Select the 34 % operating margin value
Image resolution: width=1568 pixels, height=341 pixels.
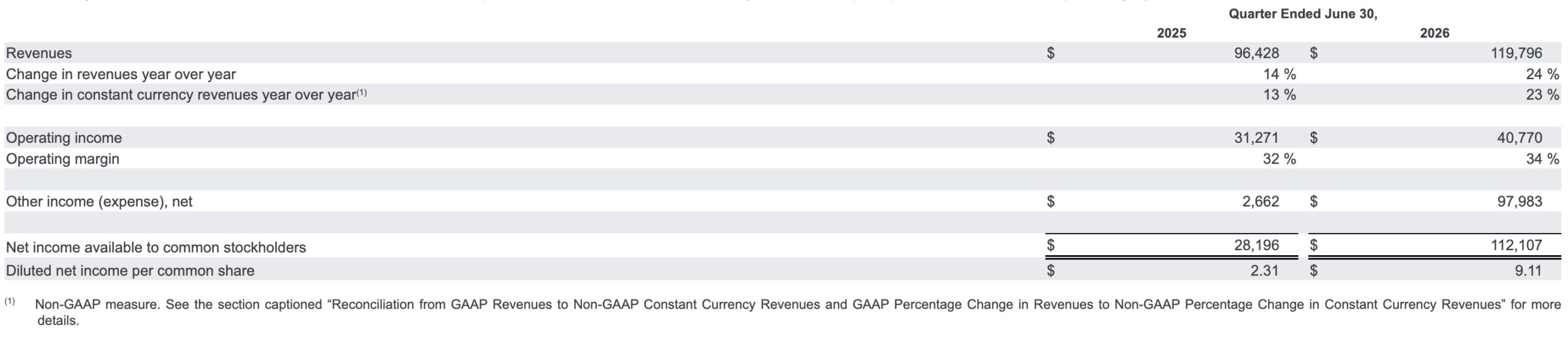tap(1542, 159)
